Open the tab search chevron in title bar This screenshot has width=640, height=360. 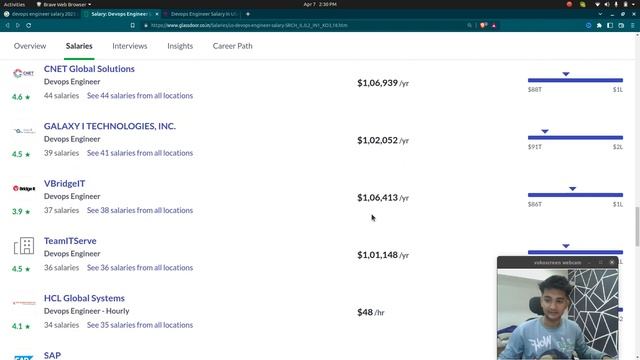click(x=600, y=14)
